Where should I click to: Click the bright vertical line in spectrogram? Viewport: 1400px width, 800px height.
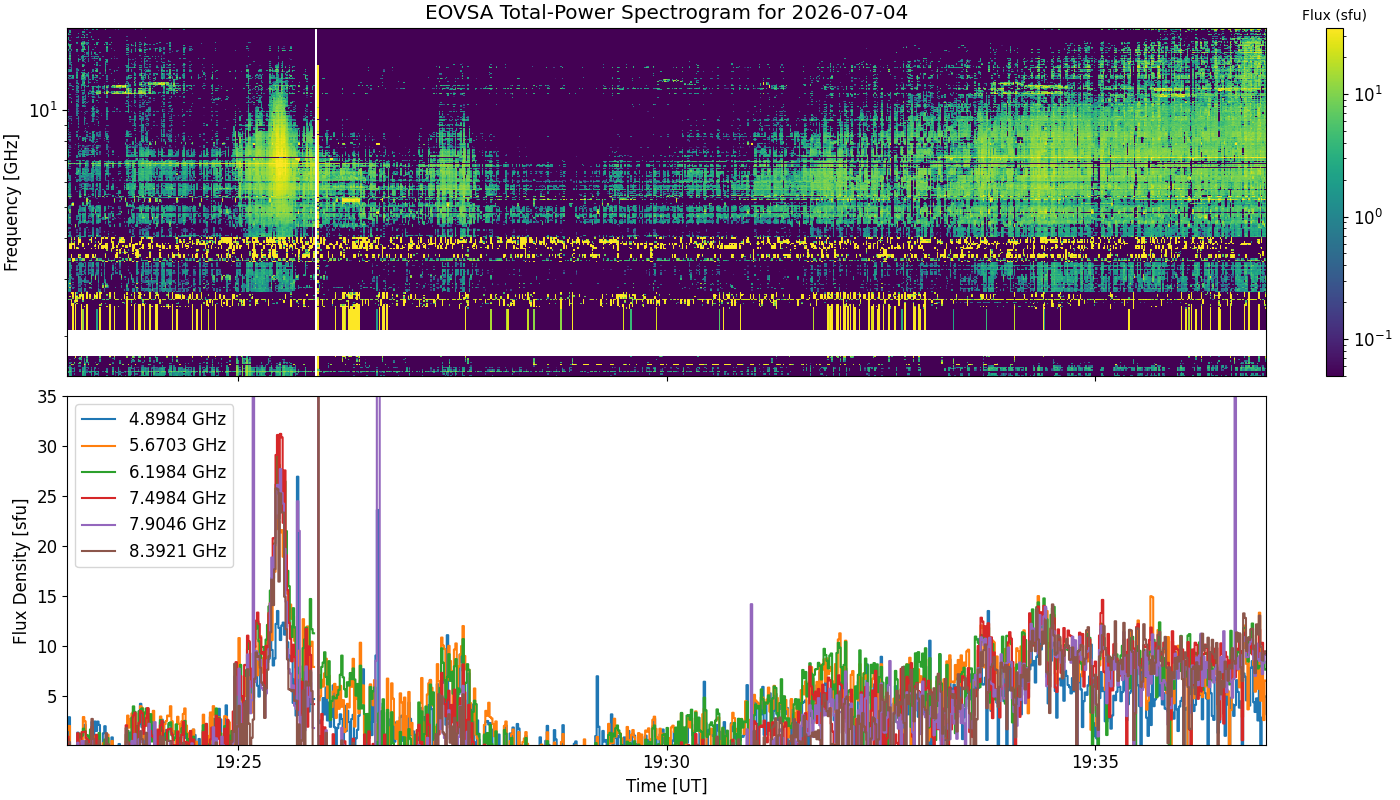pos(316,202)
